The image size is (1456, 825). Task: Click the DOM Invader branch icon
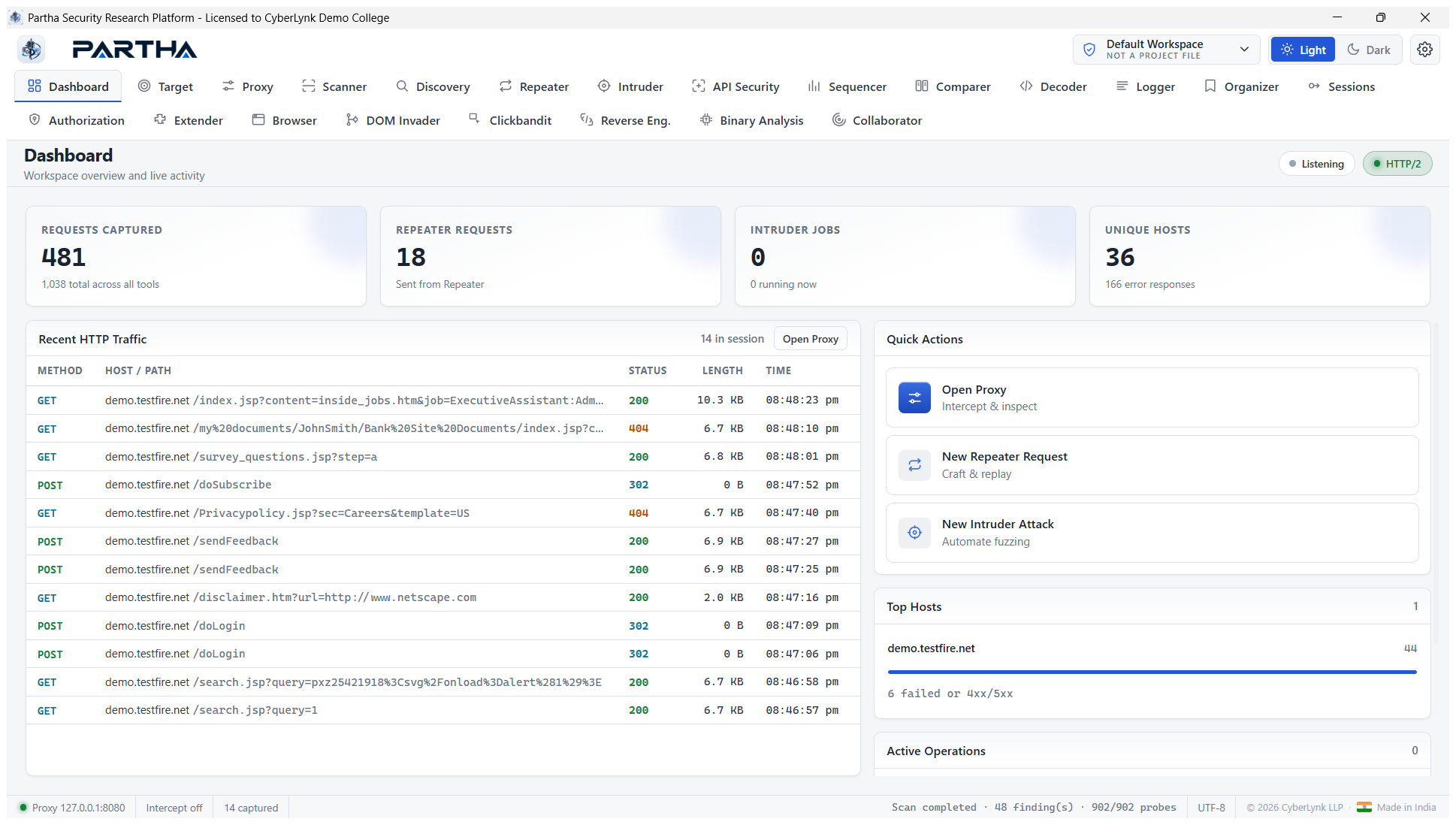point(352,119)
